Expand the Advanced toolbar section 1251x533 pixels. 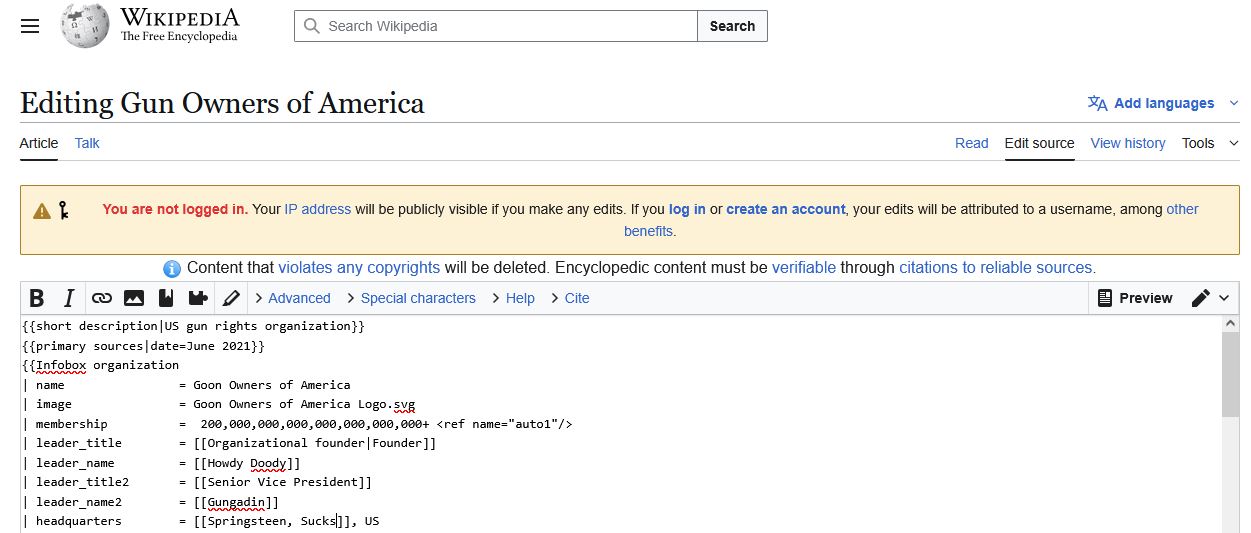click(x=292, y=298)
